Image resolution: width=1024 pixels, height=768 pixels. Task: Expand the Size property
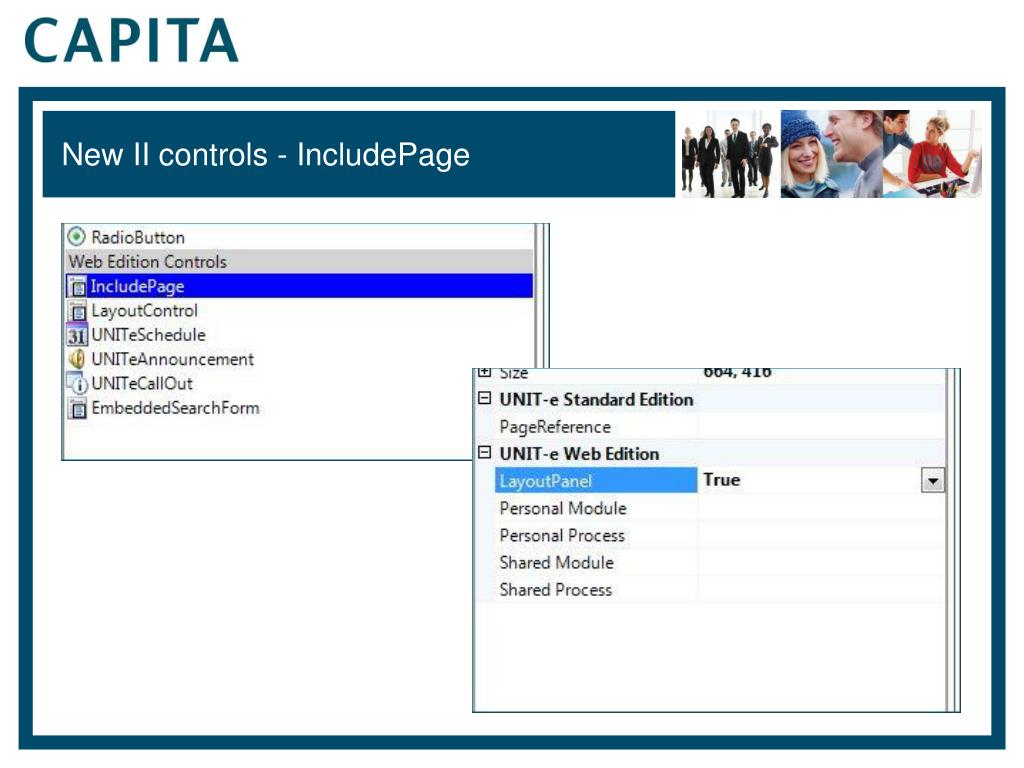pos(484,372)
